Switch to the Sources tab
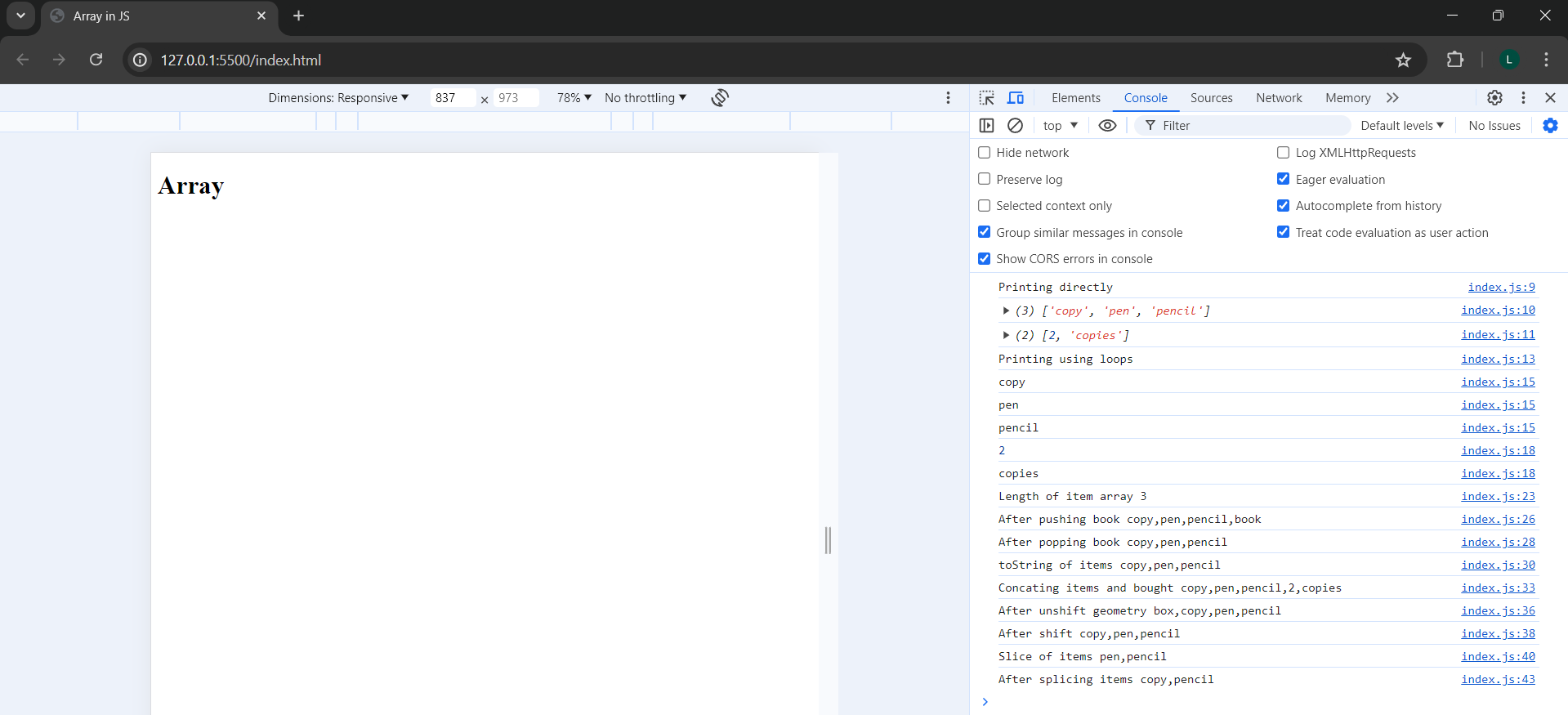This screenshot has height=715, width=1568. click(x=1211, y=98)
